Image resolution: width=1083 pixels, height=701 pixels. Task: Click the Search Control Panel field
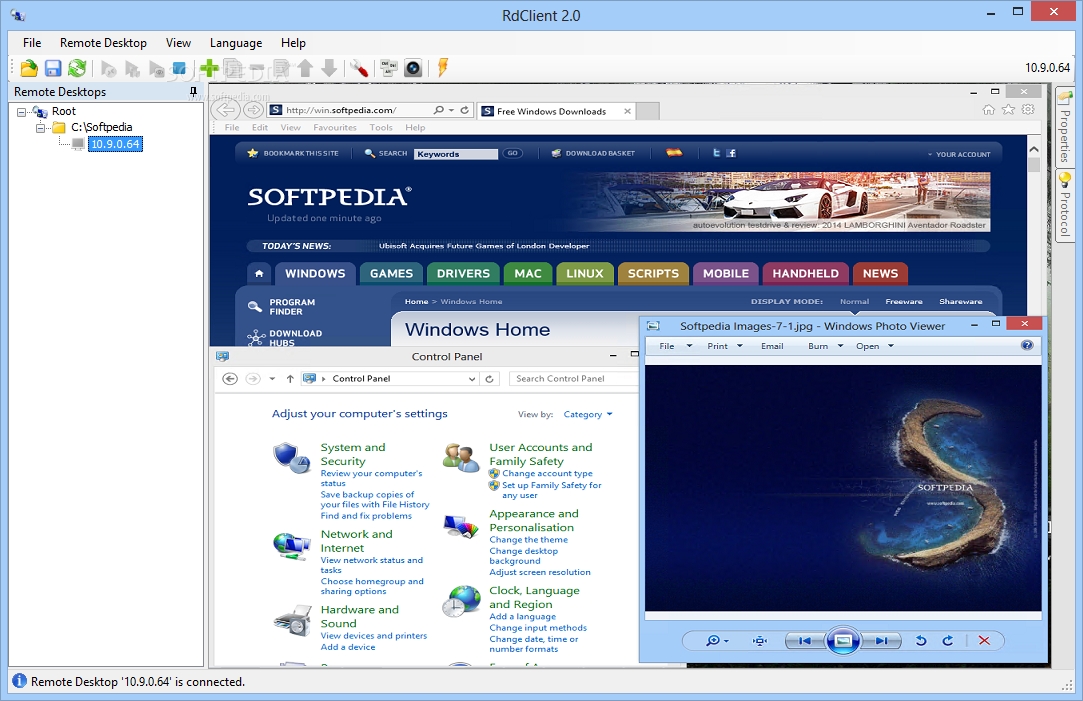pyautogui.click(x=573, y=378)
